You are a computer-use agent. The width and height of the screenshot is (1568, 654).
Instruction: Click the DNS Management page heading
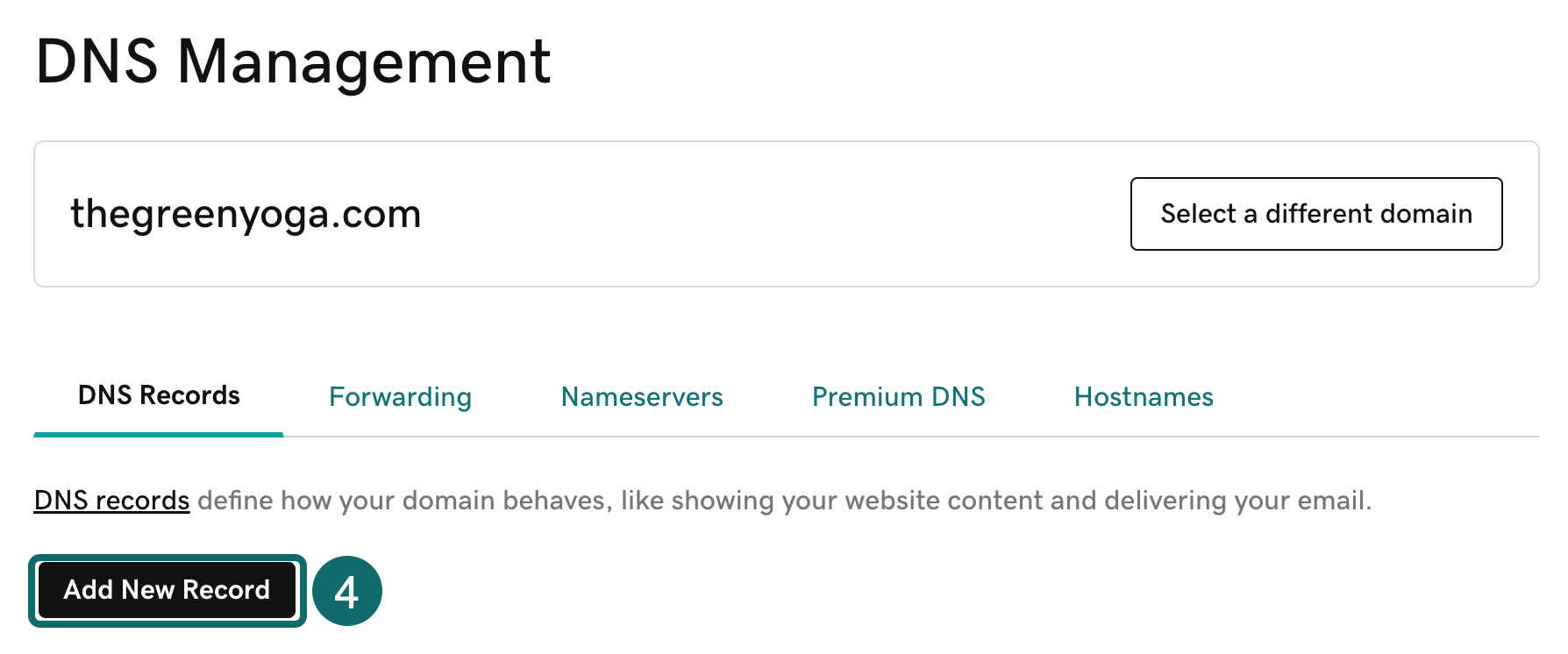[x=293, y=62]
